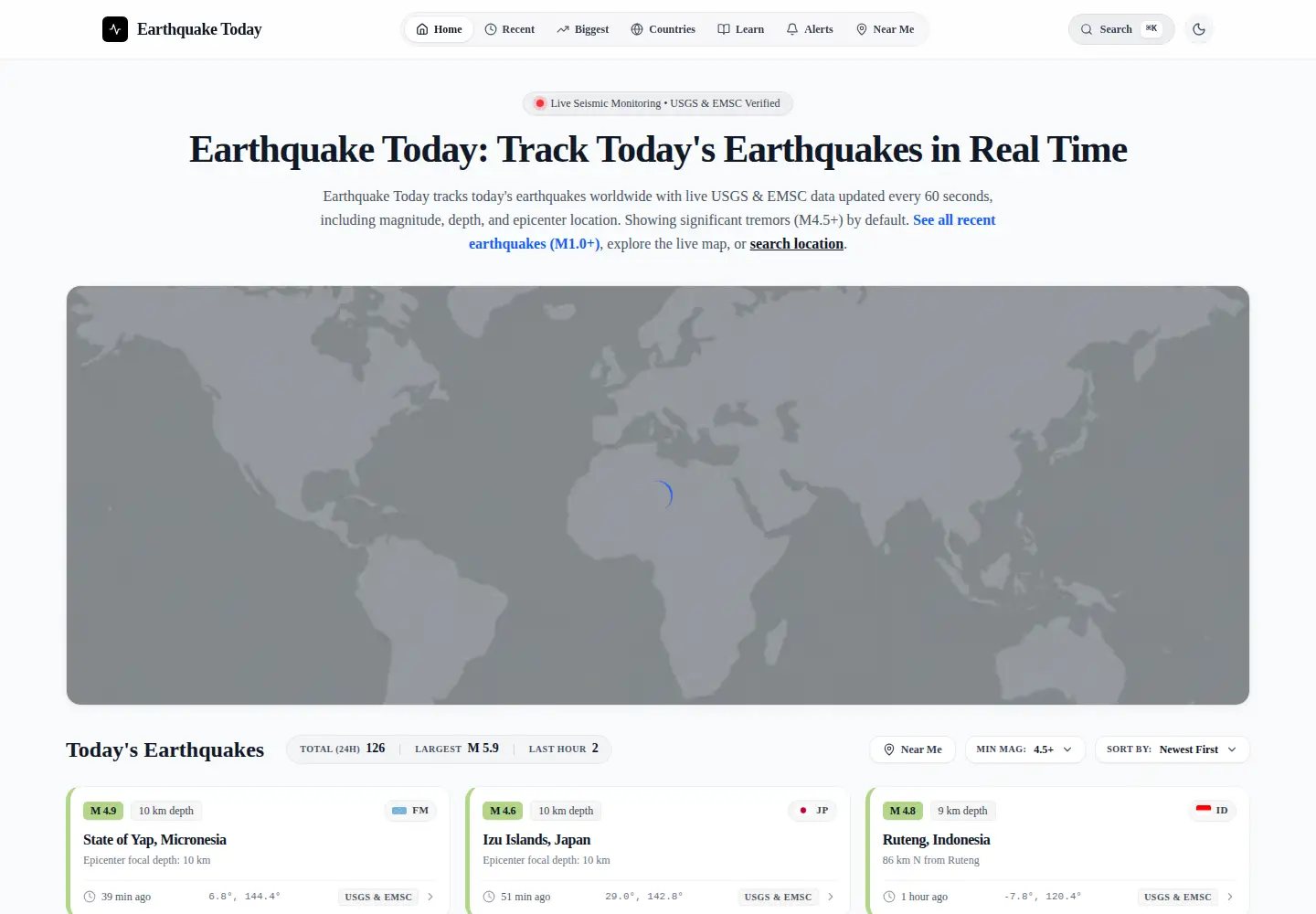Click the M 4.8 magnitude badge
Viewport: 1316px width, 914px height.
[903, 811]
